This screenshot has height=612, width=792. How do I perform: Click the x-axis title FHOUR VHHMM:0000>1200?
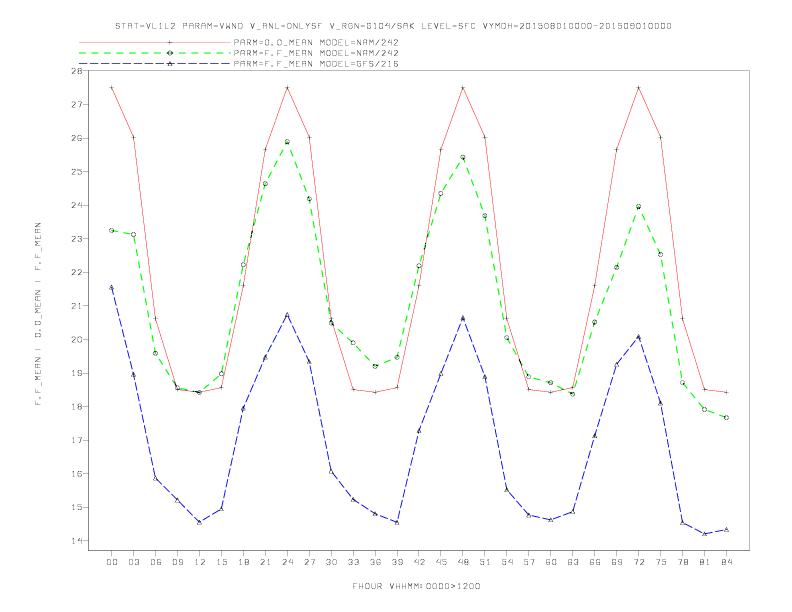pos(416,586)
